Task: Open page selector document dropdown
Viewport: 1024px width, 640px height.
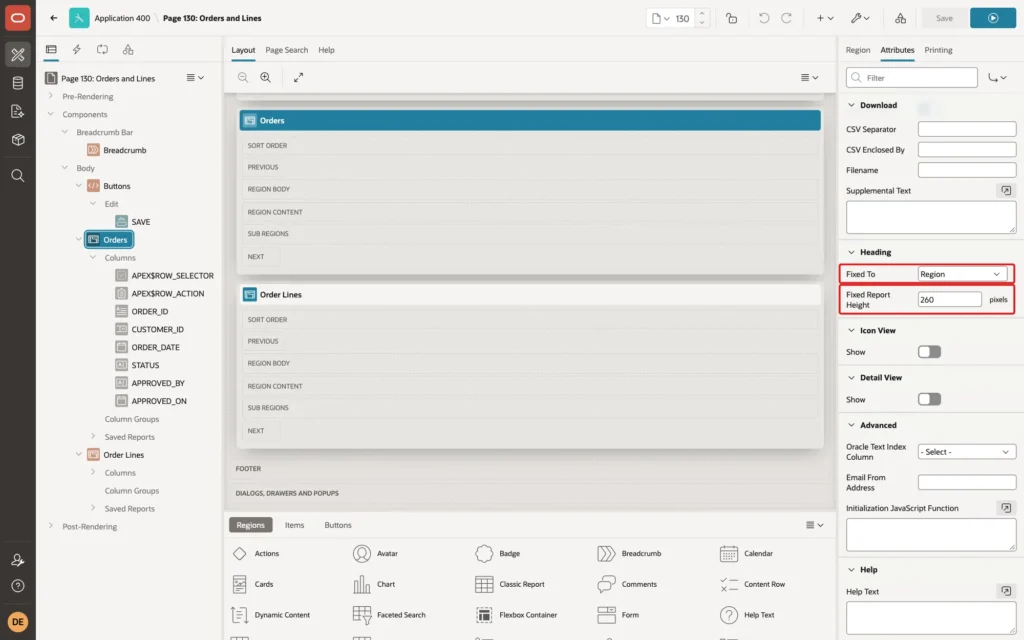Action: pos(660,18)
